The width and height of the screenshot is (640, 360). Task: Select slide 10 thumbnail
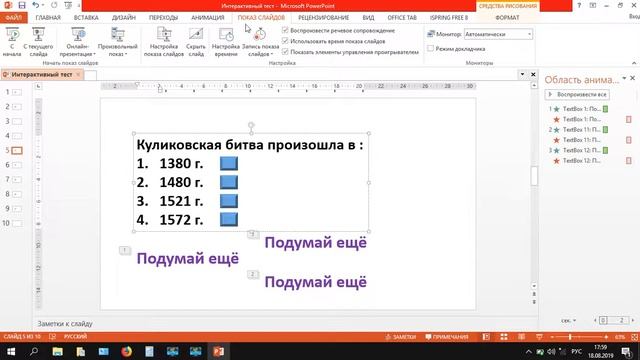click(17, 223)
